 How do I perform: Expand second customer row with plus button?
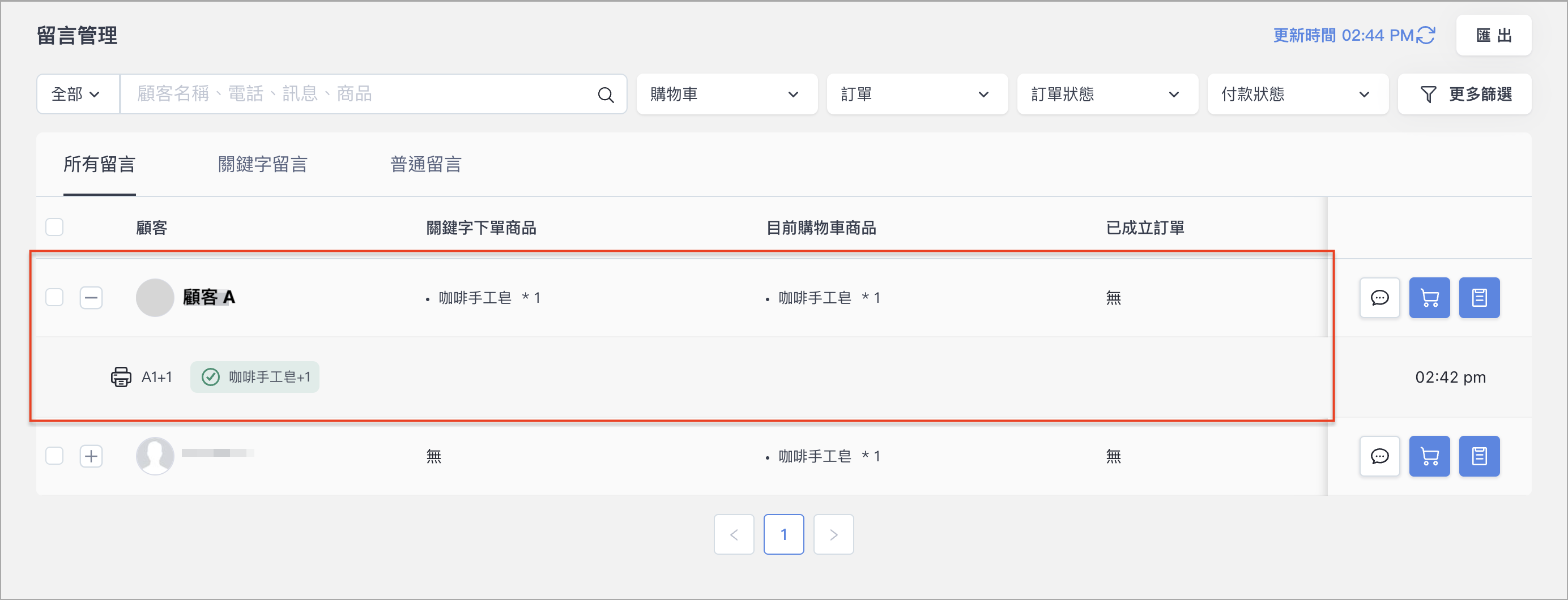91,456
